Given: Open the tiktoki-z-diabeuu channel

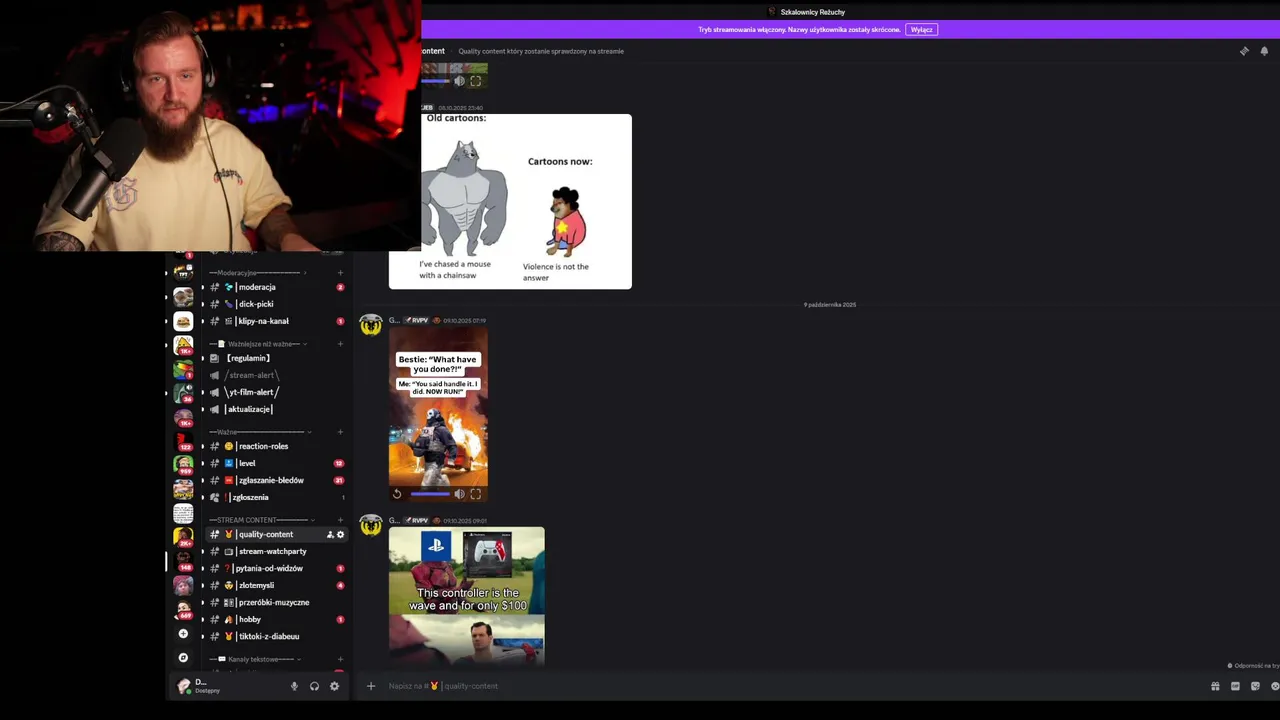Looking at the screenshot, I should click(x=277, y=636).
